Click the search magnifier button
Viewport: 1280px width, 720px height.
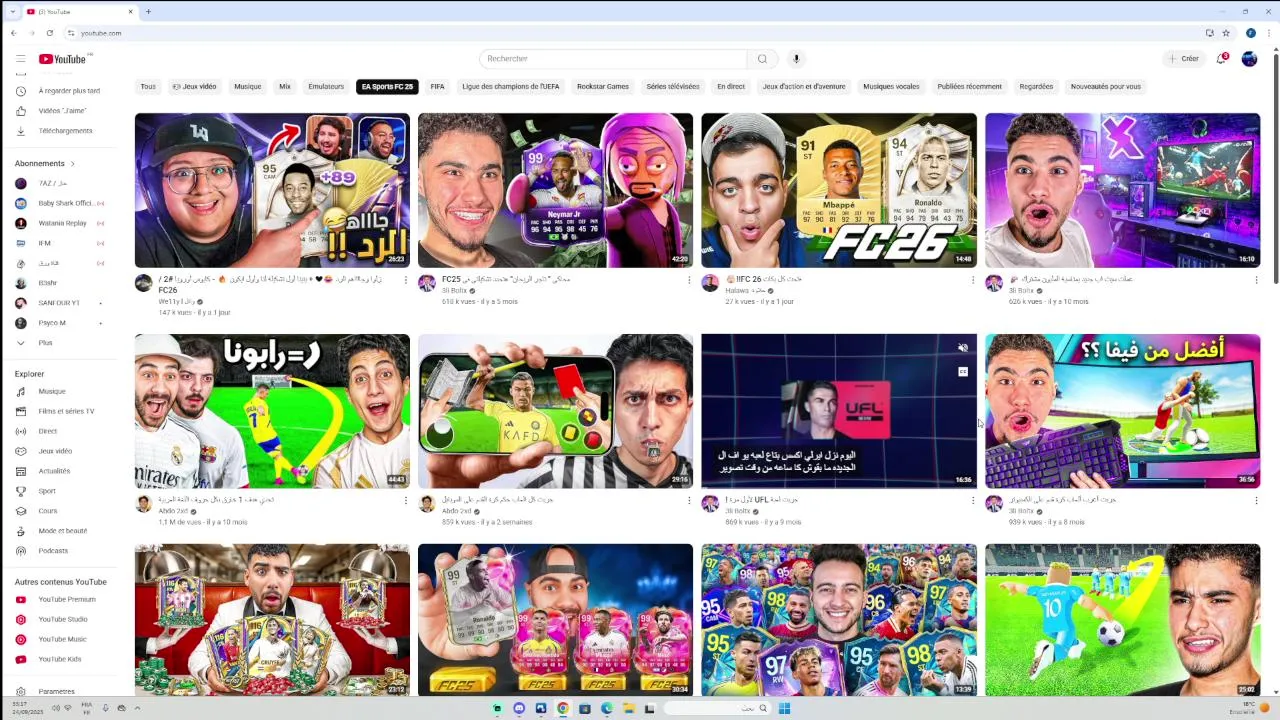coord(762,59)
